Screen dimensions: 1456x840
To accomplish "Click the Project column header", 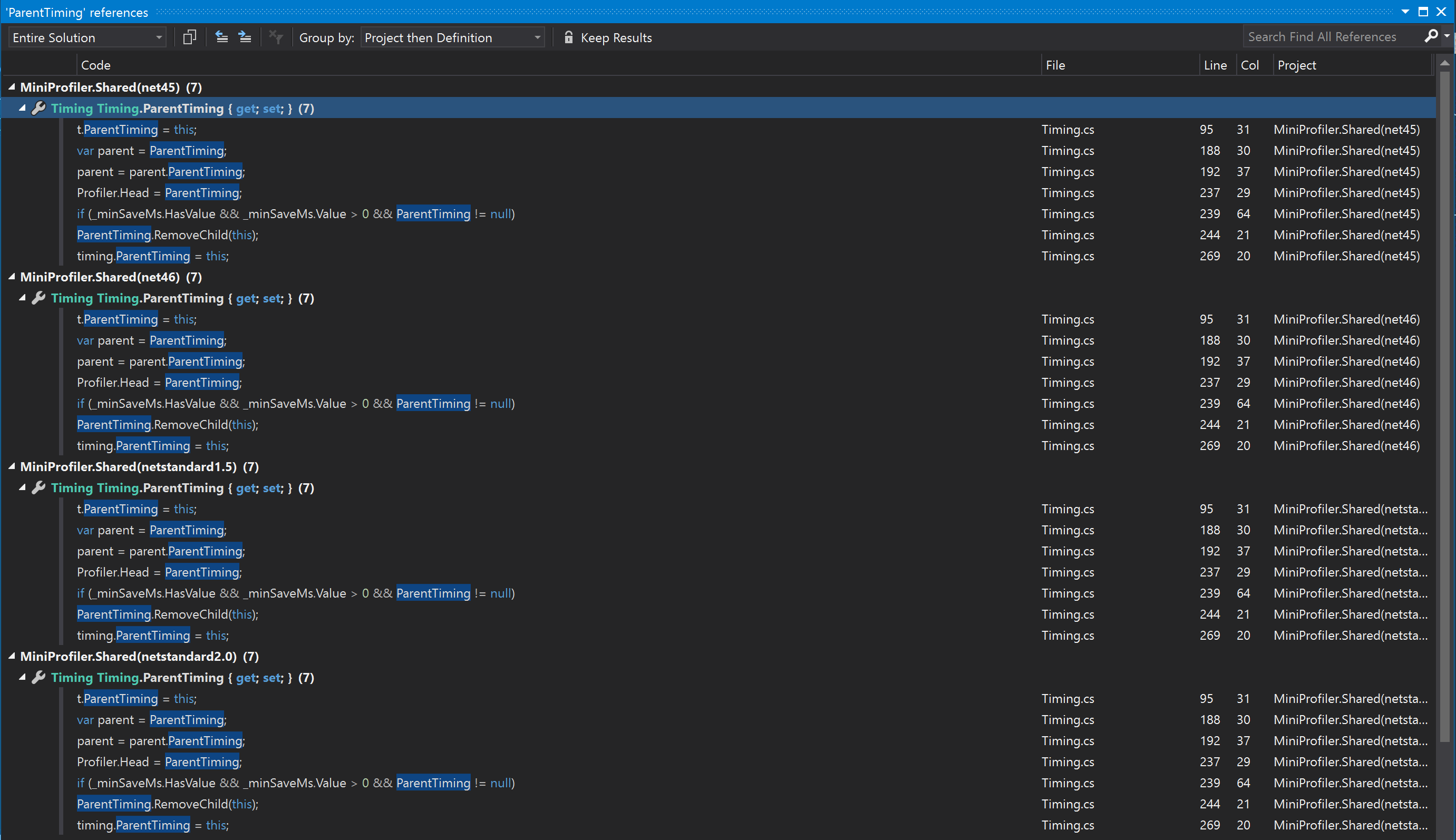I will (1296, 65).
